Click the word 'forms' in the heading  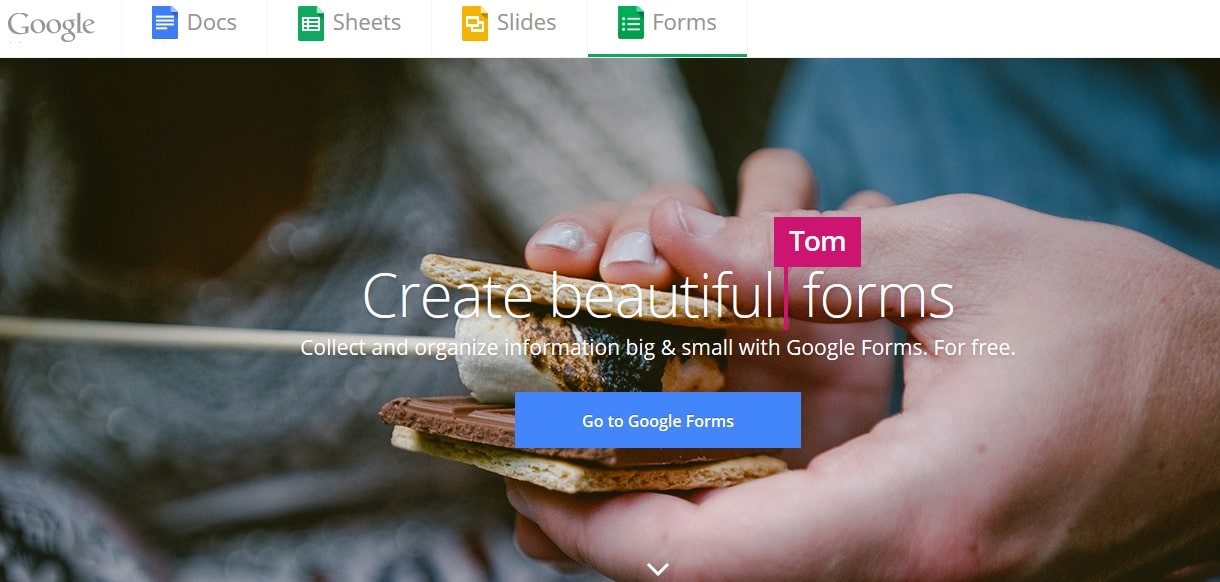(879, 297)
